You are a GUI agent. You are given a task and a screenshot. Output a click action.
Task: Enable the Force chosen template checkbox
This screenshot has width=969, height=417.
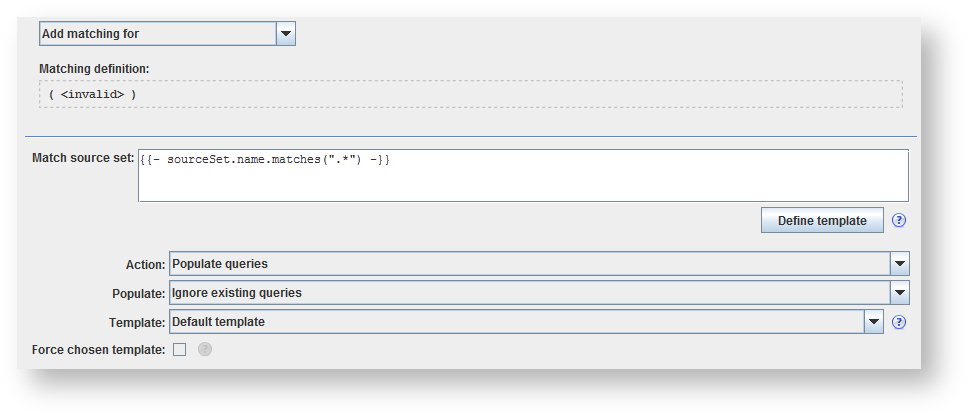click(x=180, y=349)
